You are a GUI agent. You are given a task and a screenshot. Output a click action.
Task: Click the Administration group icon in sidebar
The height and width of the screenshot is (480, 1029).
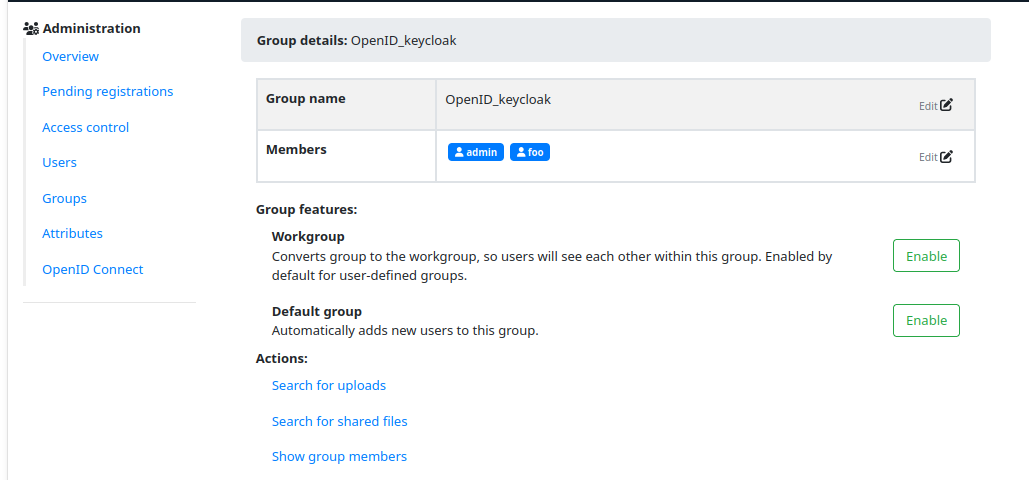31,29
